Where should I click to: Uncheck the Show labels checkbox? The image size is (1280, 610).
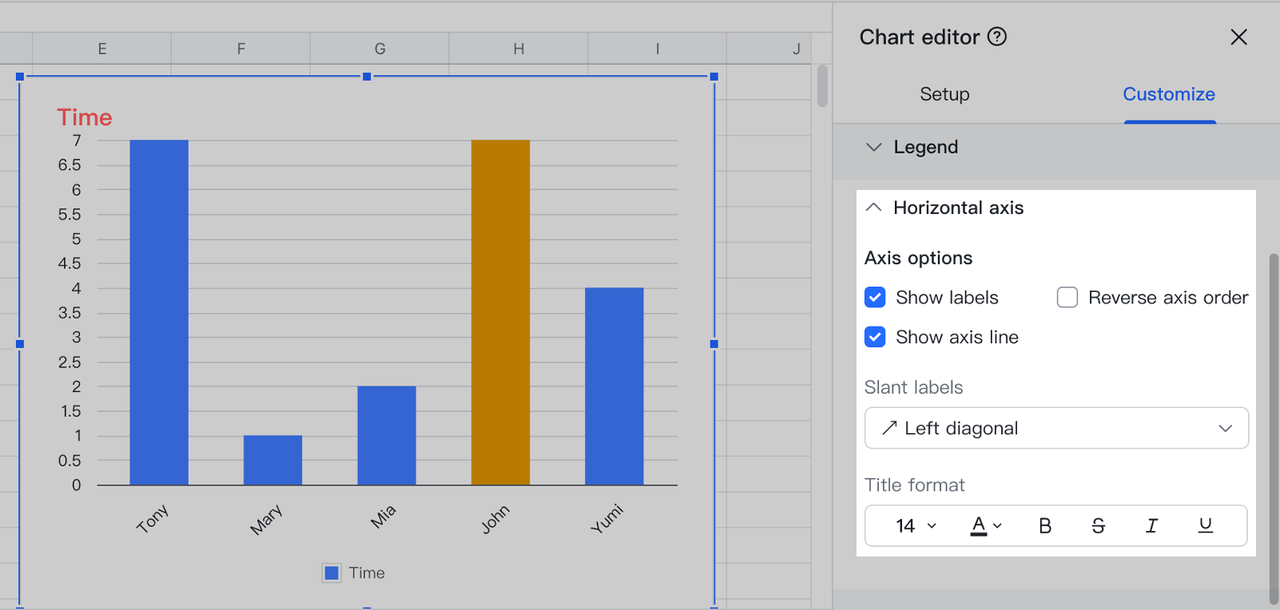(x=875, y=298)
